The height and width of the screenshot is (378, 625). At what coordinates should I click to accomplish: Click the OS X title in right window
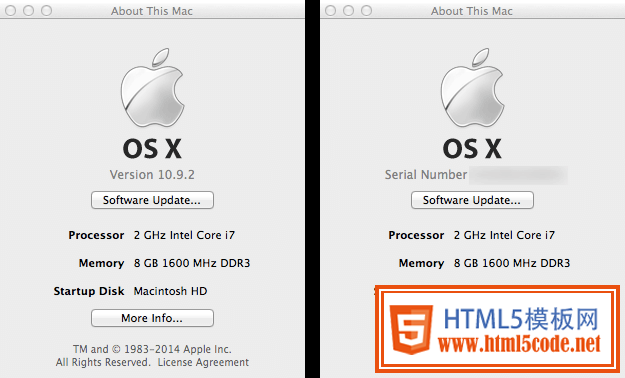click(472, 149)
